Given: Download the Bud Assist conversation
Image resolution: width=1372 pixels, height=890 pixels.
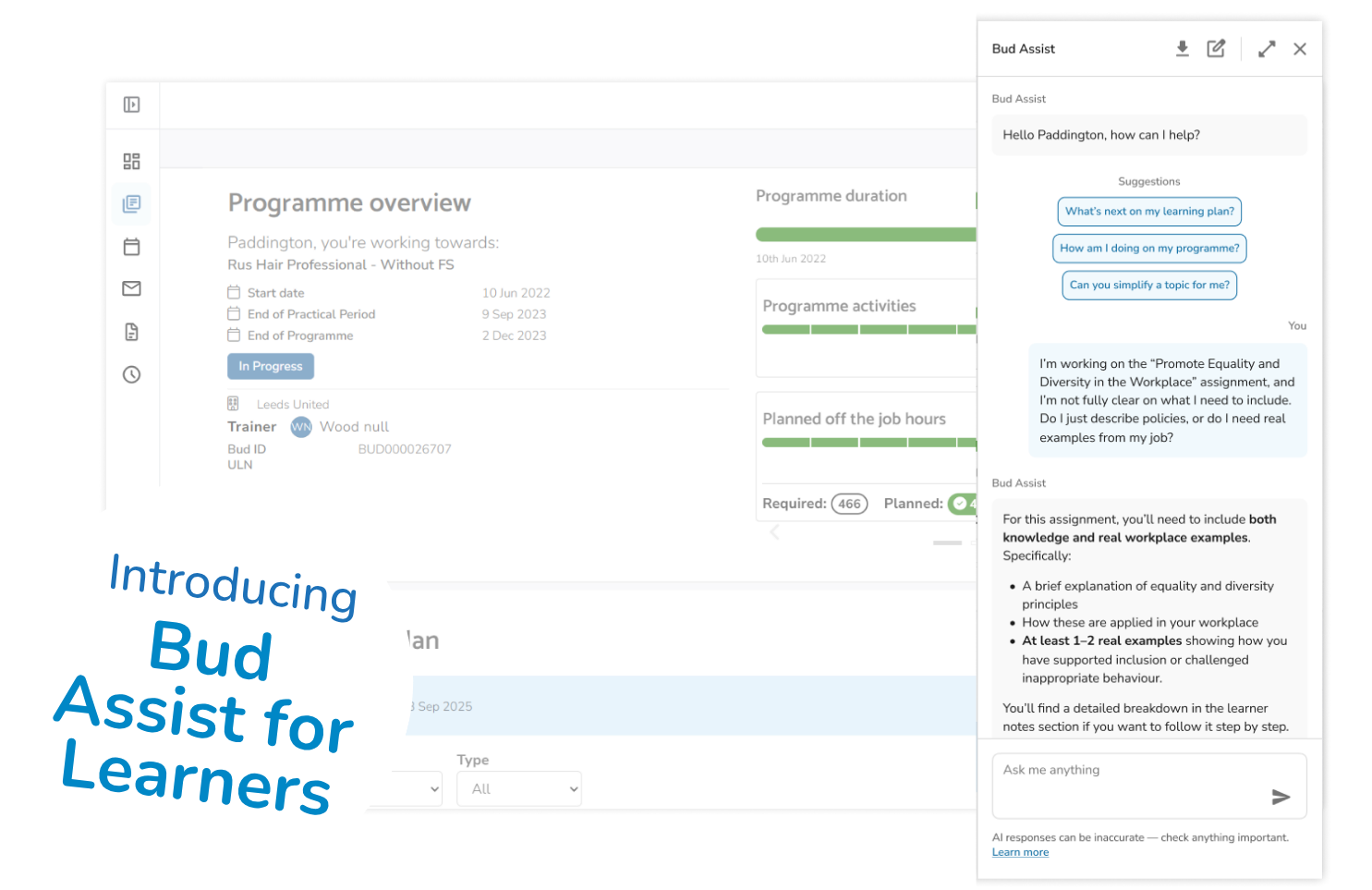Looking at the screenshot, I should click(x=1182, y=49).
